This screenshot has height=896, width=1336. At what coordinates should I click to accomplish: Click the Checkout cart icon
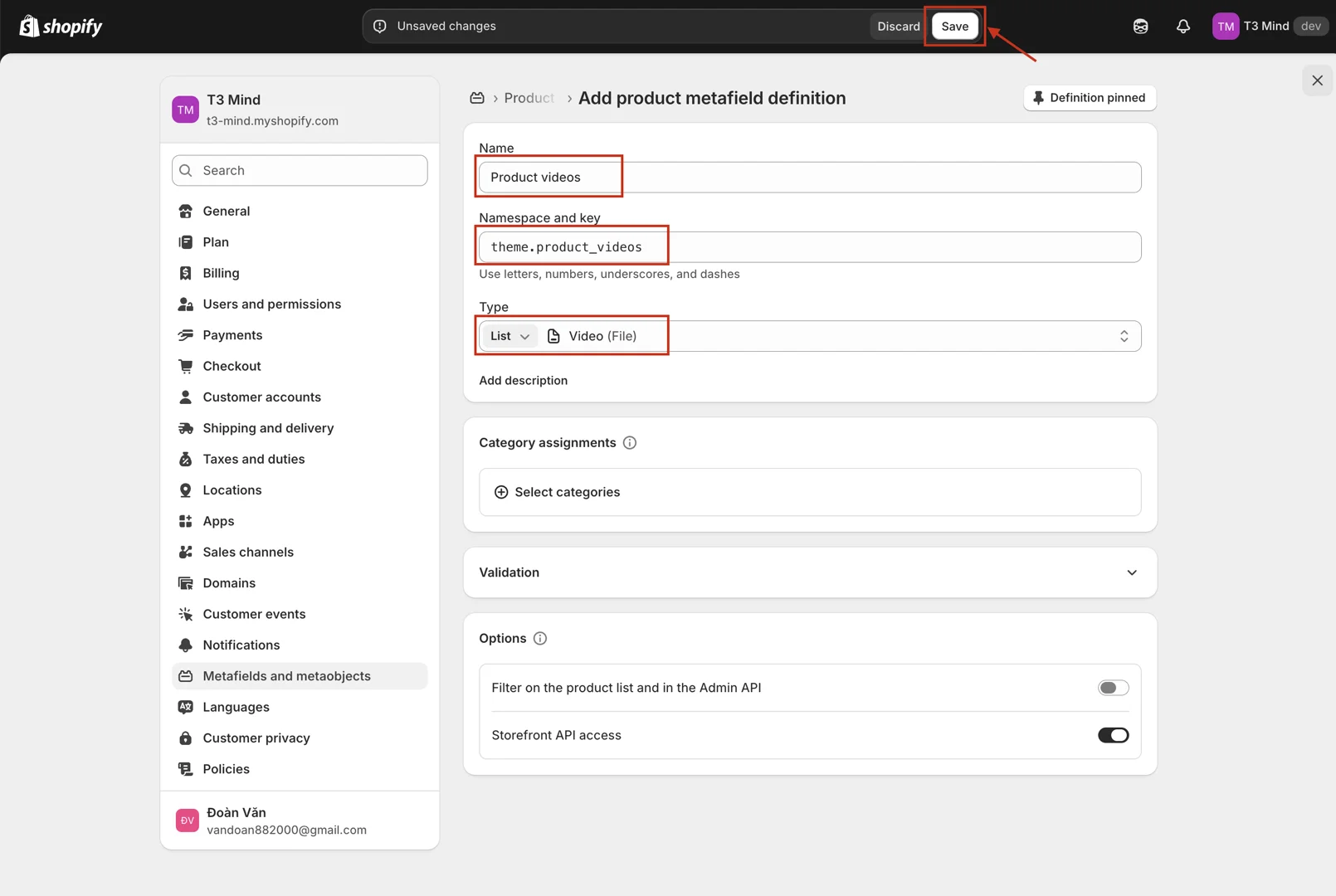click(186, 366)
